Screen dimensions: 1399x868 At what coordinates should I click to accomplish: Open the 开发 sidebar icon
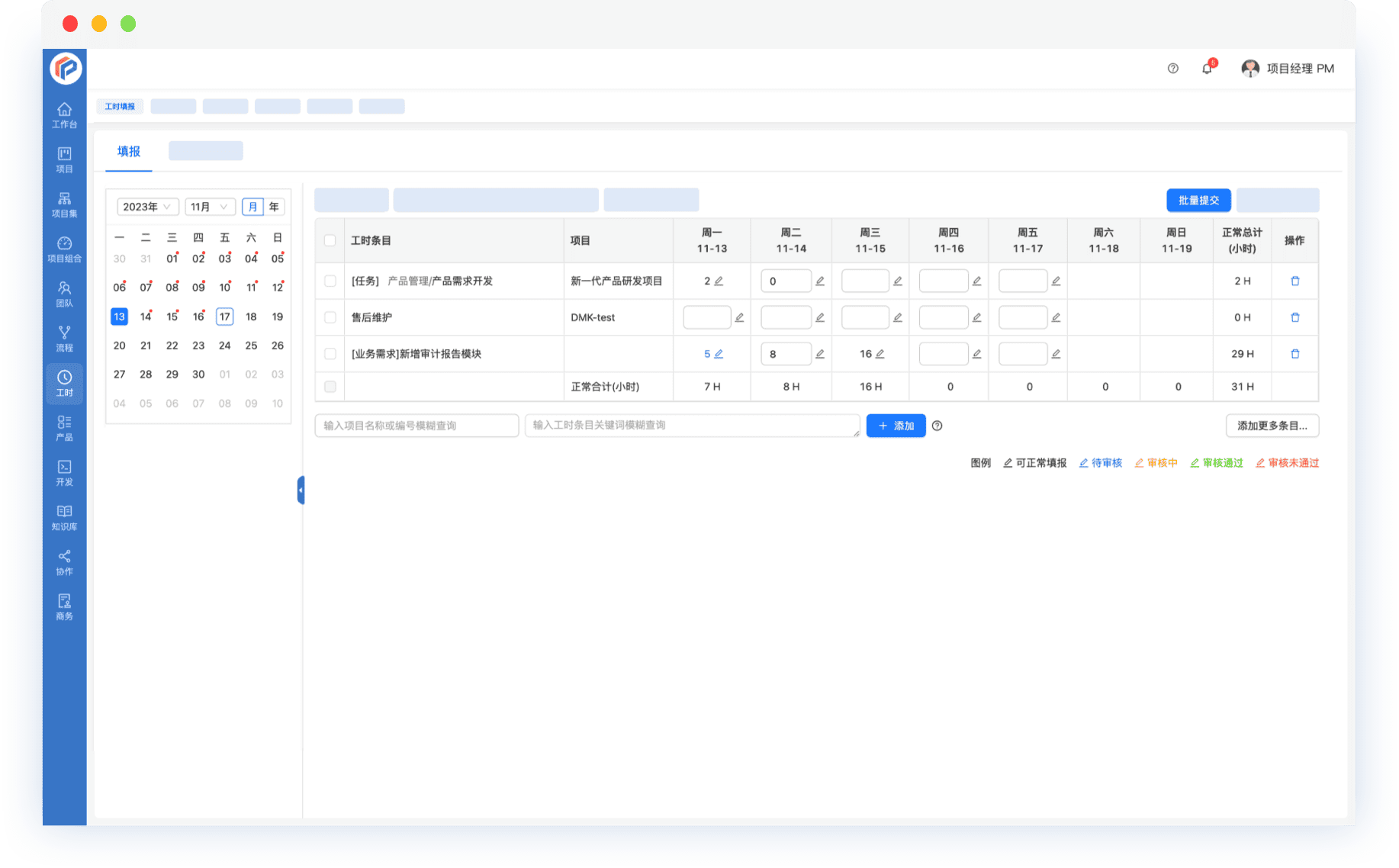64,473
